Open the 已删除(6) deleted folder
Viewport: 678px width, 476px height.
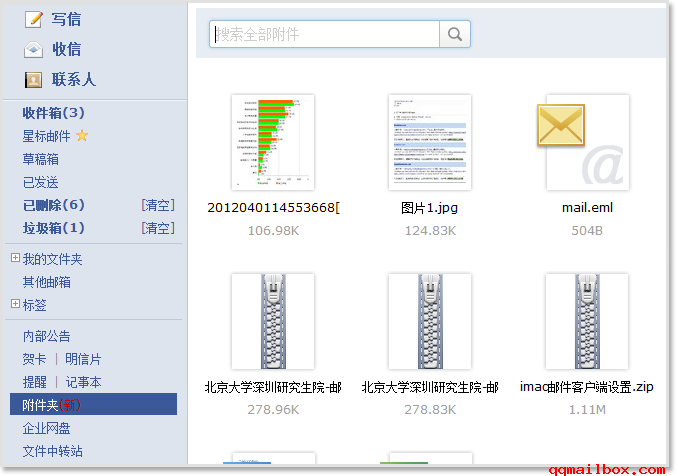coord(54,205)
